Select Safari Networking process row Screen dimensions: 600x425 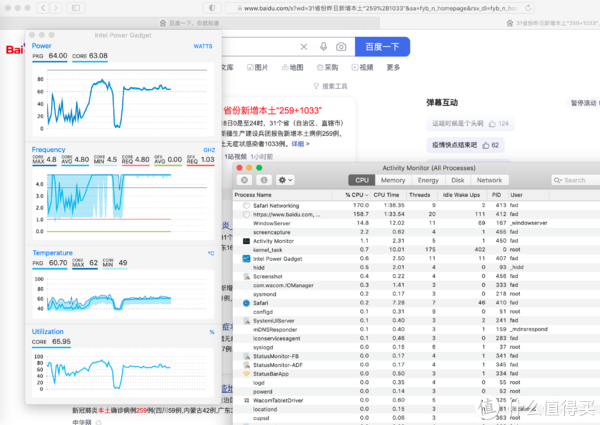click(416, 205)
